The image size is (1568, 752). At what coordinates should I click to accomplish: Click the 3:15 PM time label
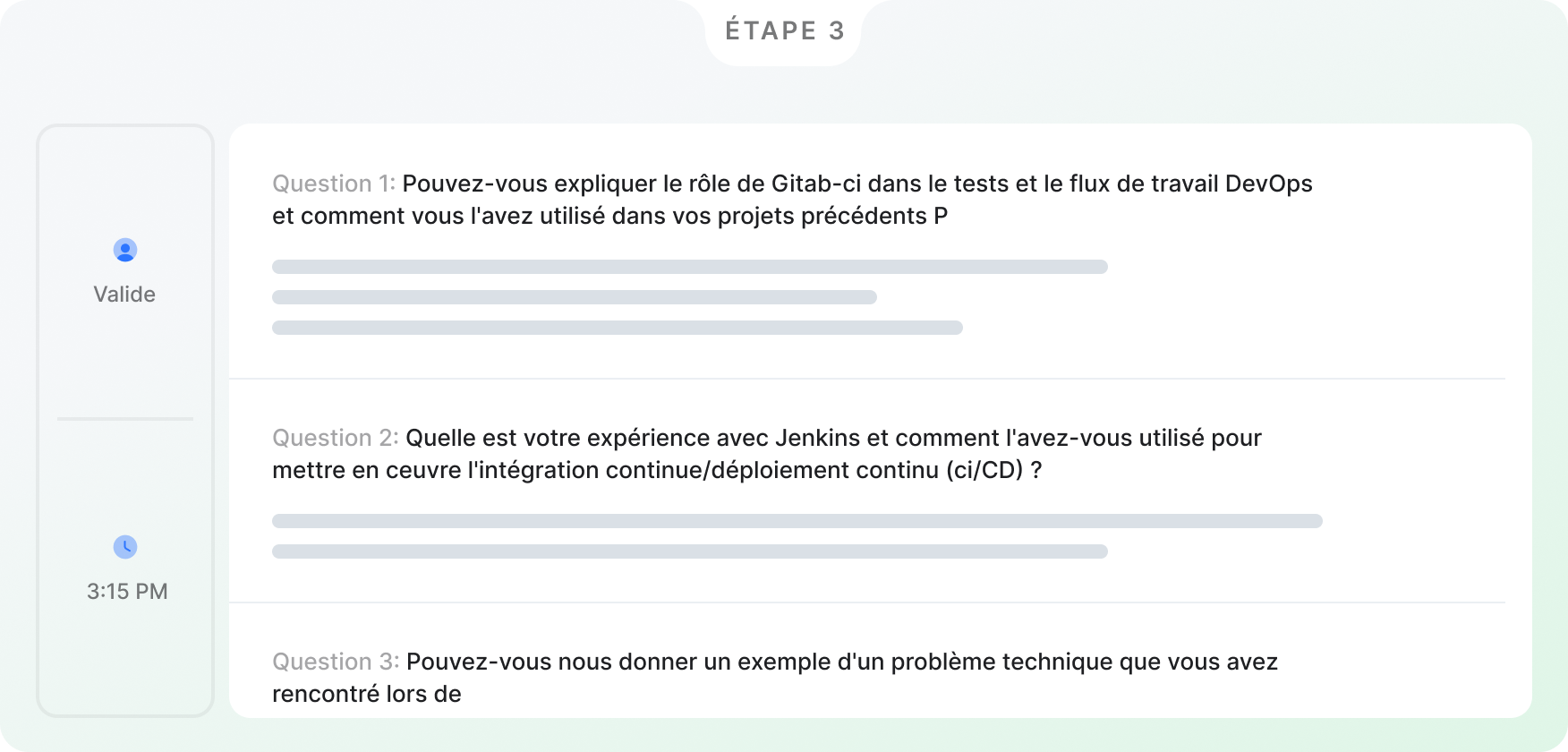point(127,592)
